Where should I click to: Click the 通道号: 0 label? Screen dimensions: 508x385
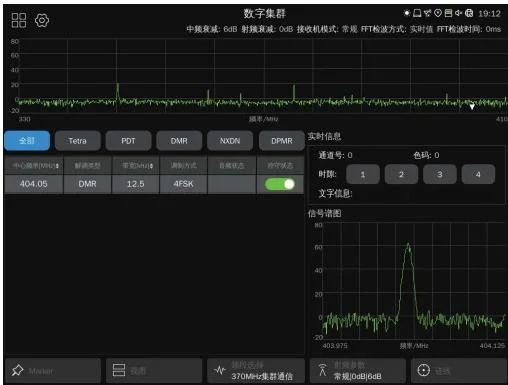point(336,155)
